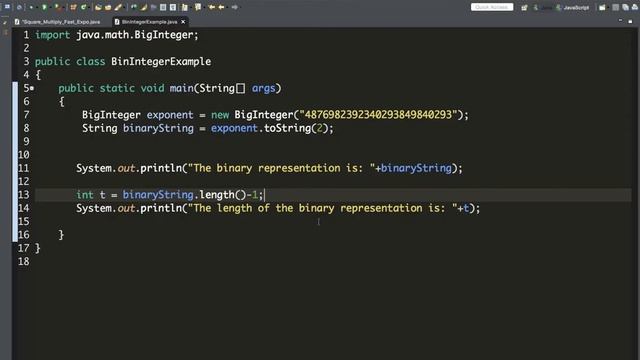Click "The binary representation is: " string
Screen dimensions: 640x360
[281, 168]
